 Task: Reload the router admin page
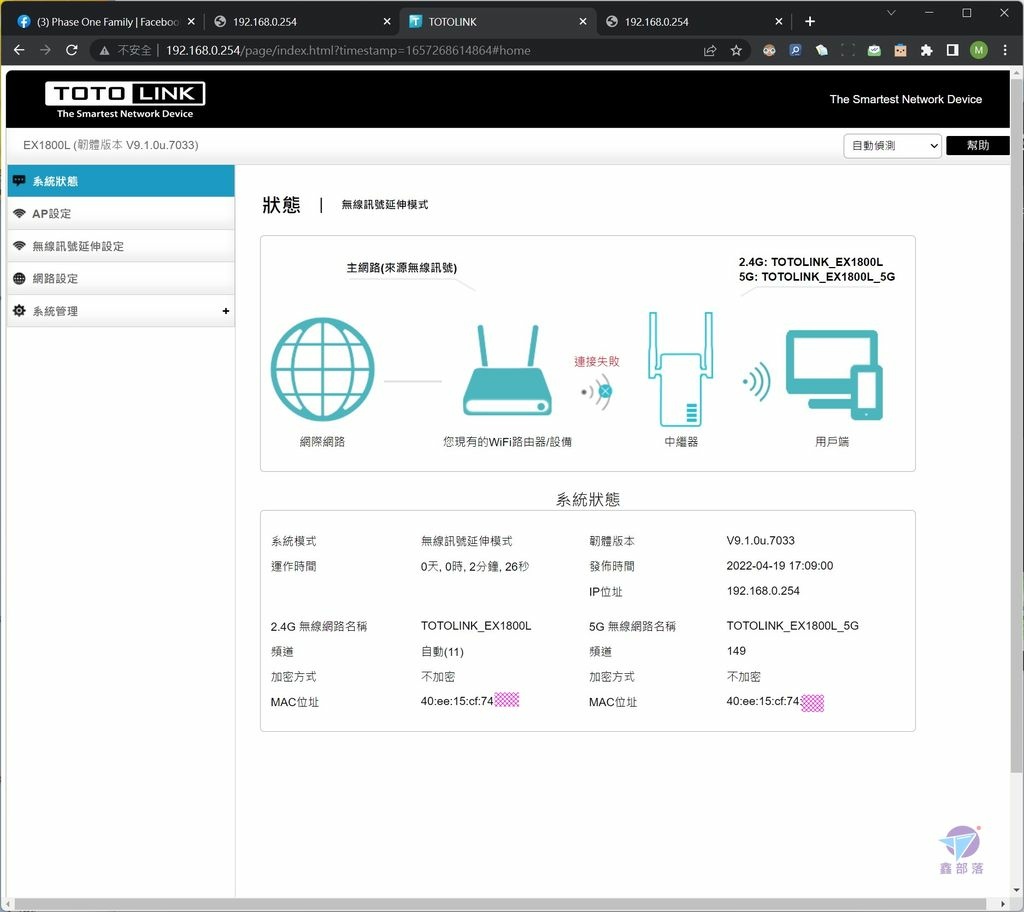pyautogui.click(x=72, y=50)
